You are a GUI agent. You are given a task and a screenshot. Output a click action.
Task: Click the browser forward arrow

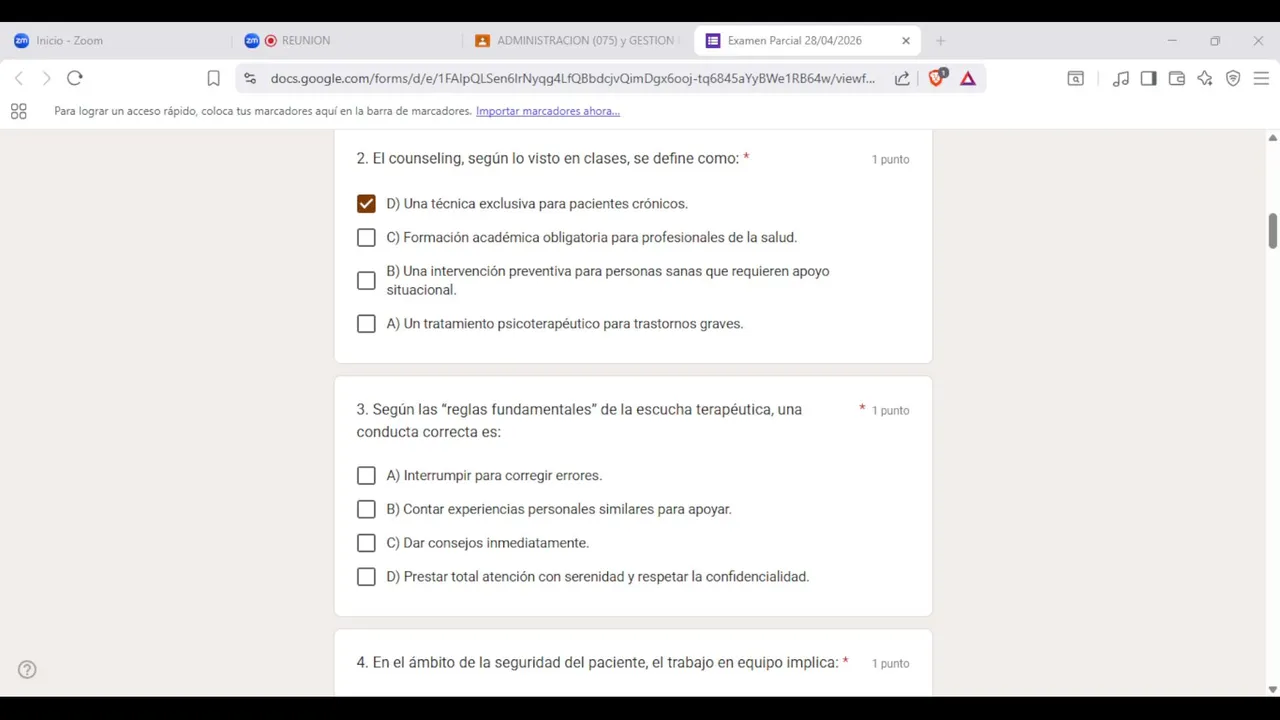tap(46, 78)
